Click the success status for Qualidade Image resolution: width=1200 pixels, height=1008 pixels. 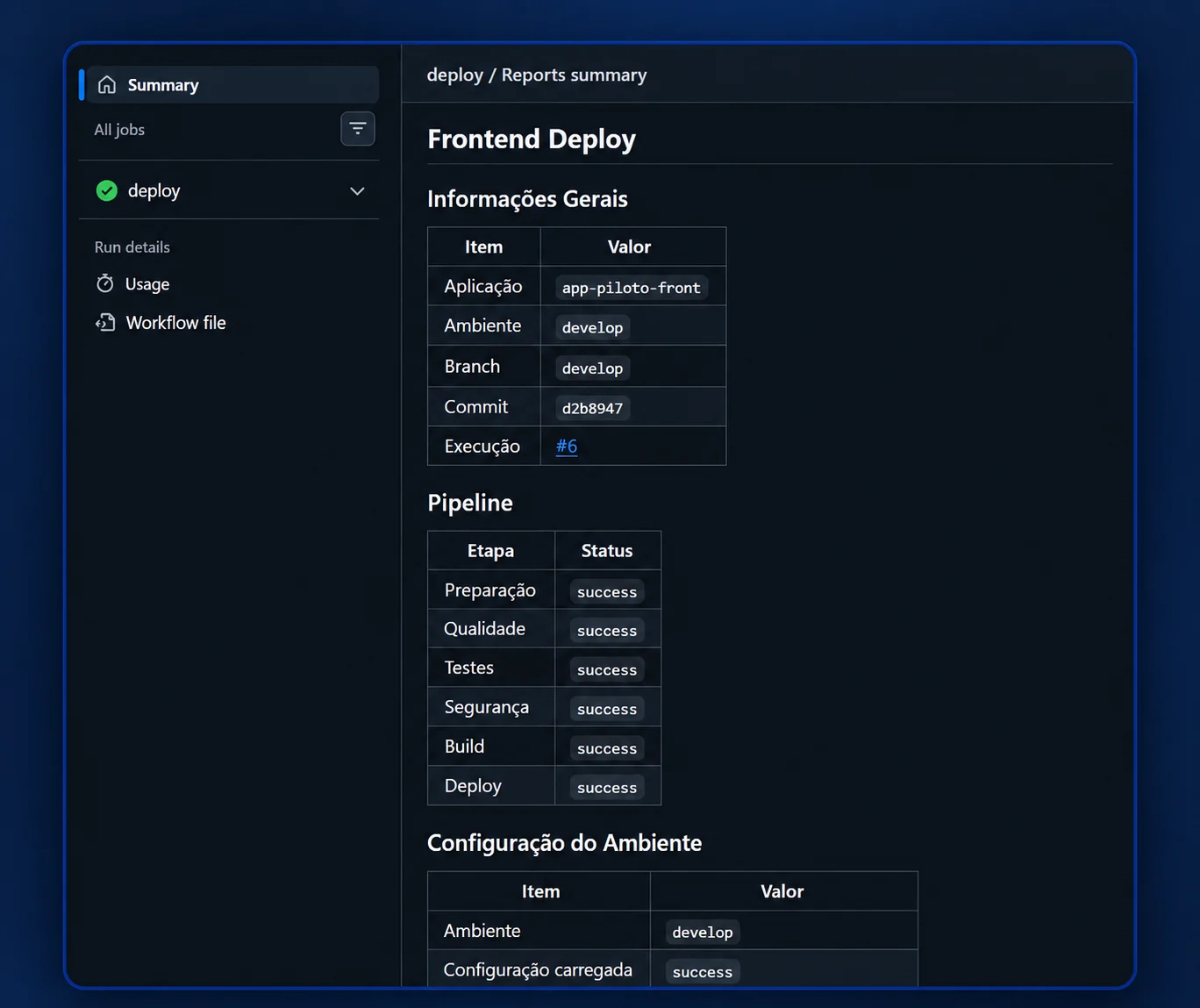point(607,631)
